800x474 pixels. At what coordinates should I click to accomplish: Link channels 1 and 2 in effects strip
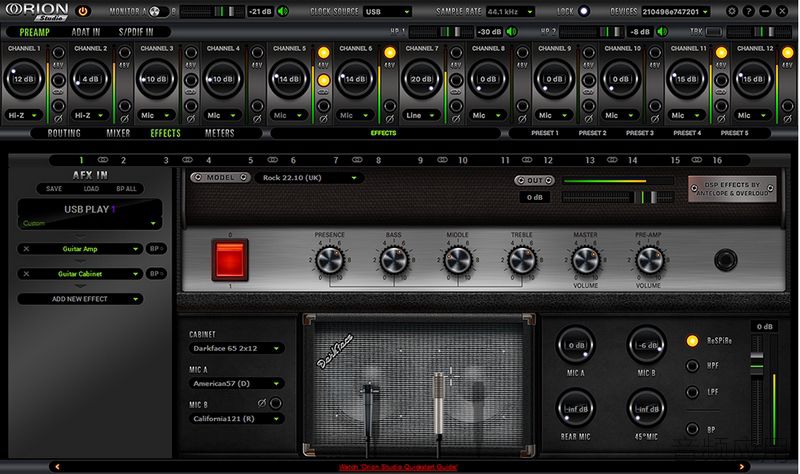(x=103, y=160)
